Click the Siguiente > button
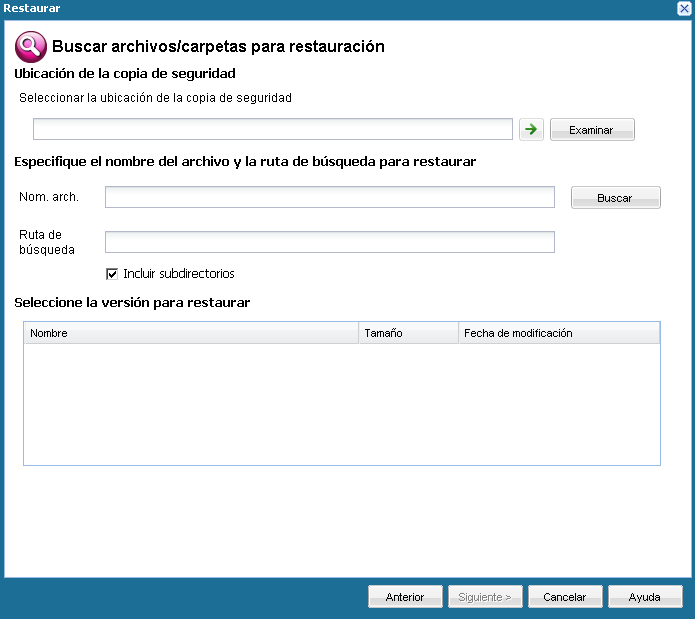Image resolution: width=695 pixels, height=619 pixels. click(x=485, y=597)
